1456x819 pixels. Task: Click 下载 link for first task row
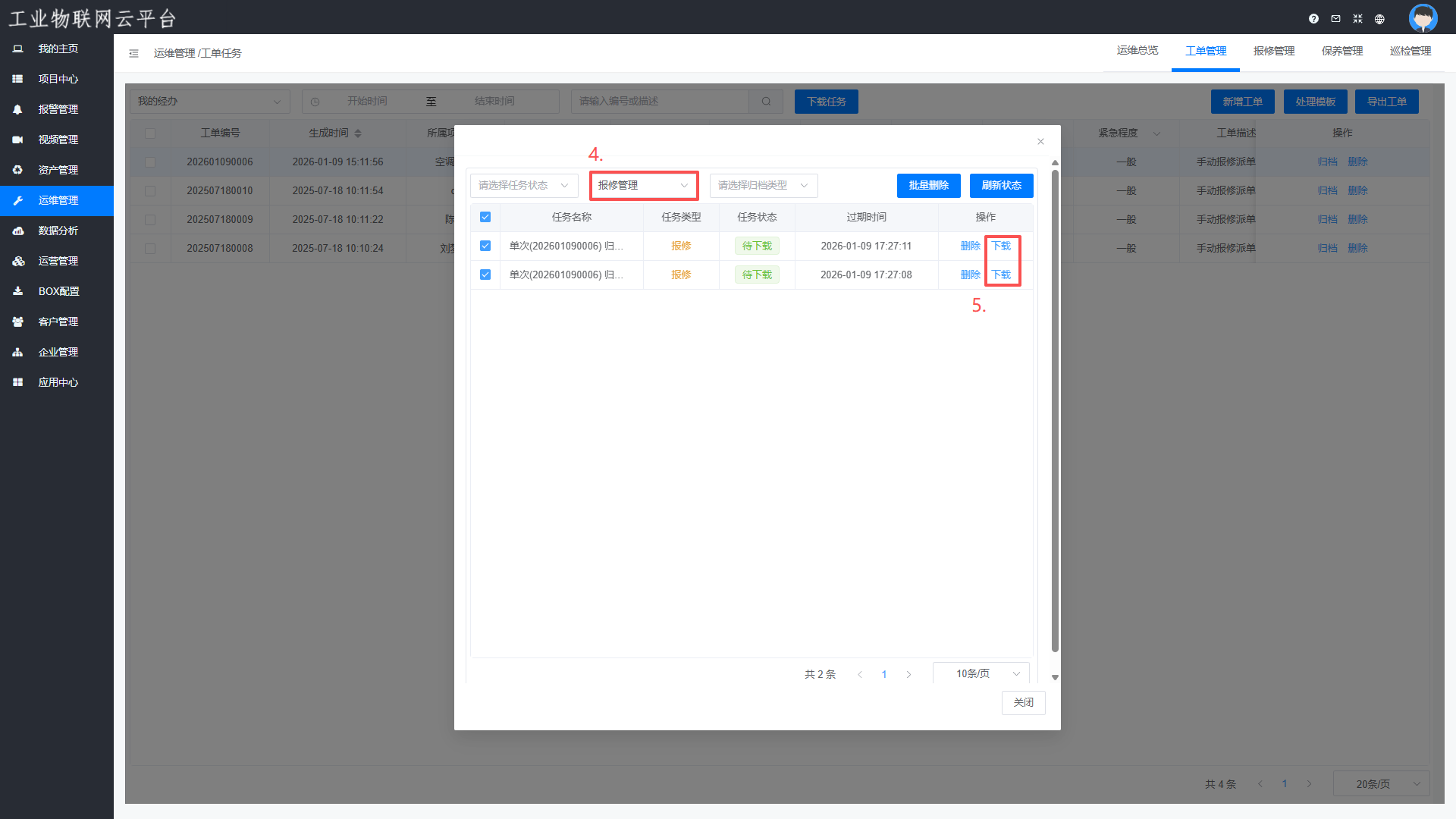[x=1001, y=246]
